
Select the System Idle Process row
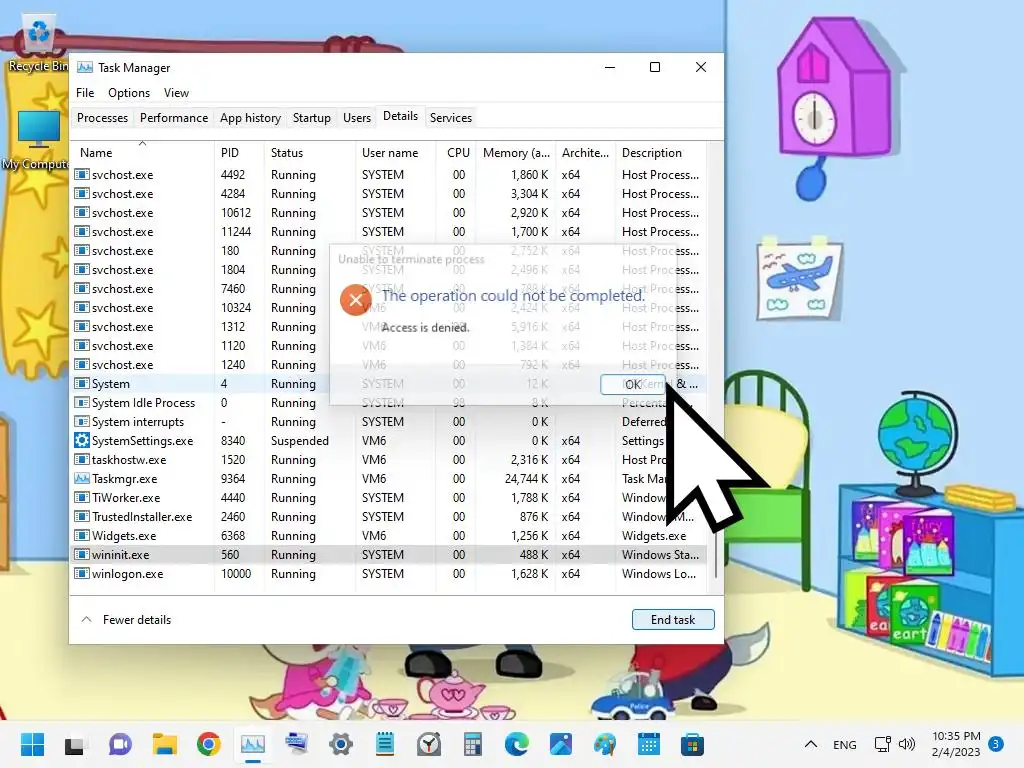pyautogui.click(x=389, y=402)
